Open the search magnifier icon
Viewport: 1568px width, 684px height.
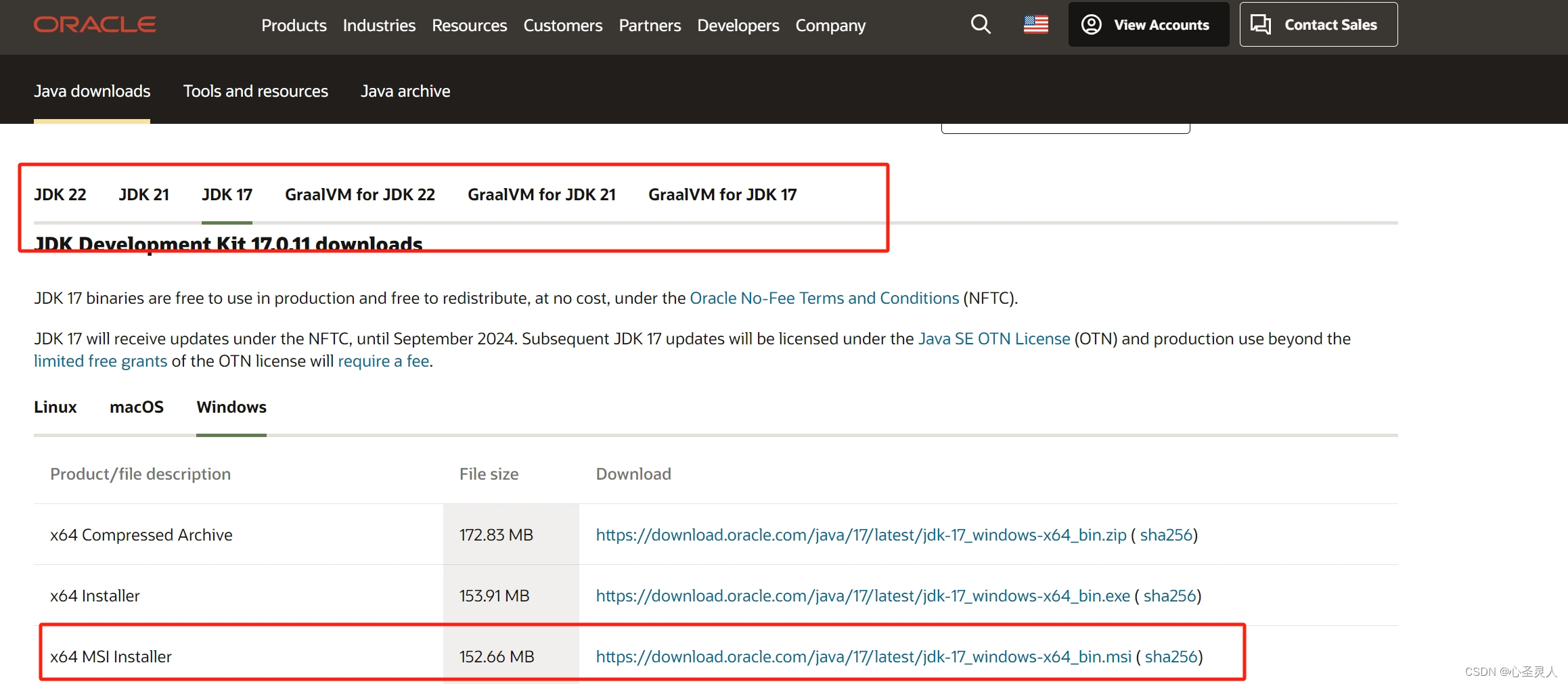pos(980,24)
